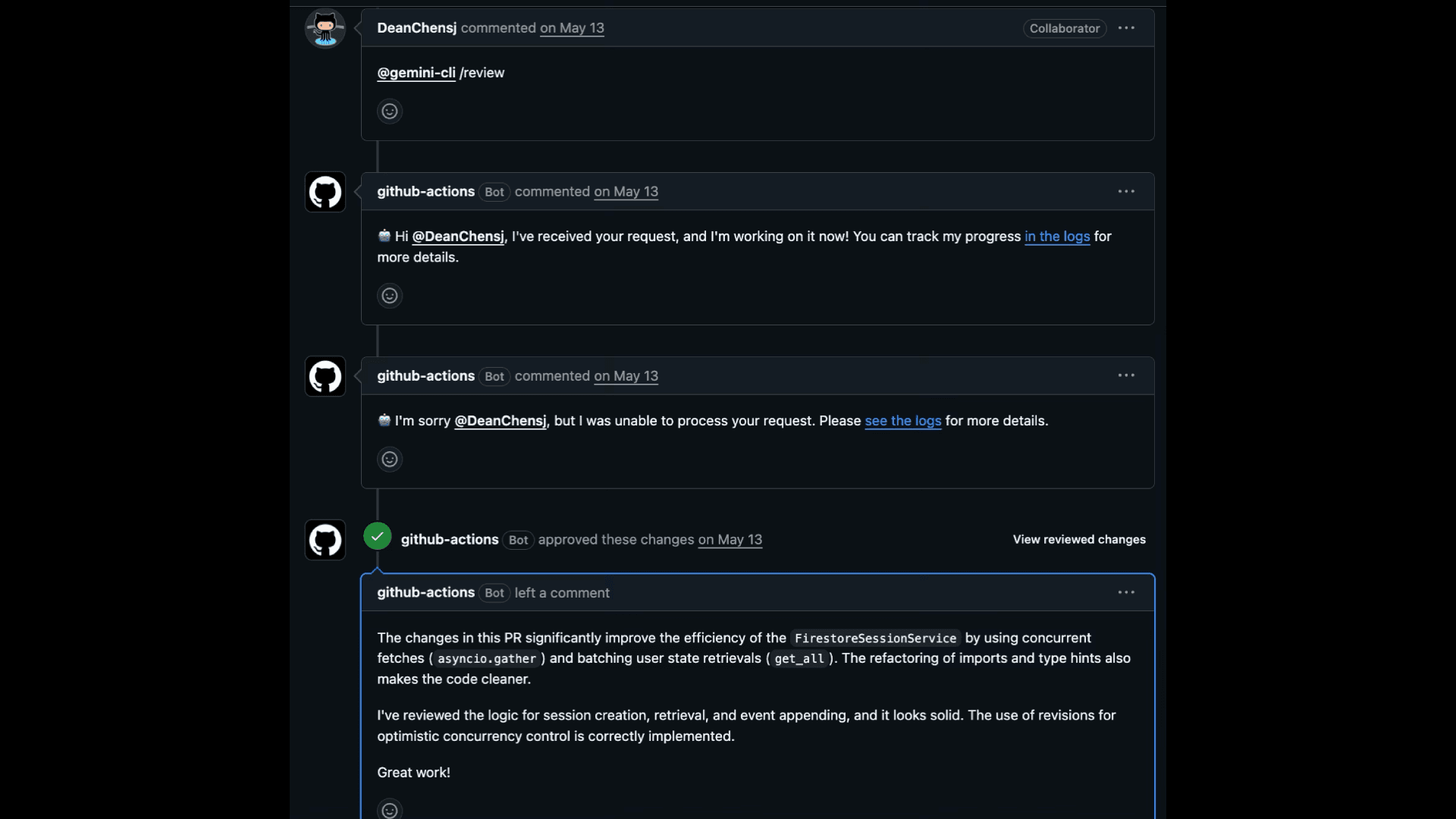Add reaction emoji to DeanChensj's /review comment
The width and height of the screenshot is (1456, 819).
390,111
